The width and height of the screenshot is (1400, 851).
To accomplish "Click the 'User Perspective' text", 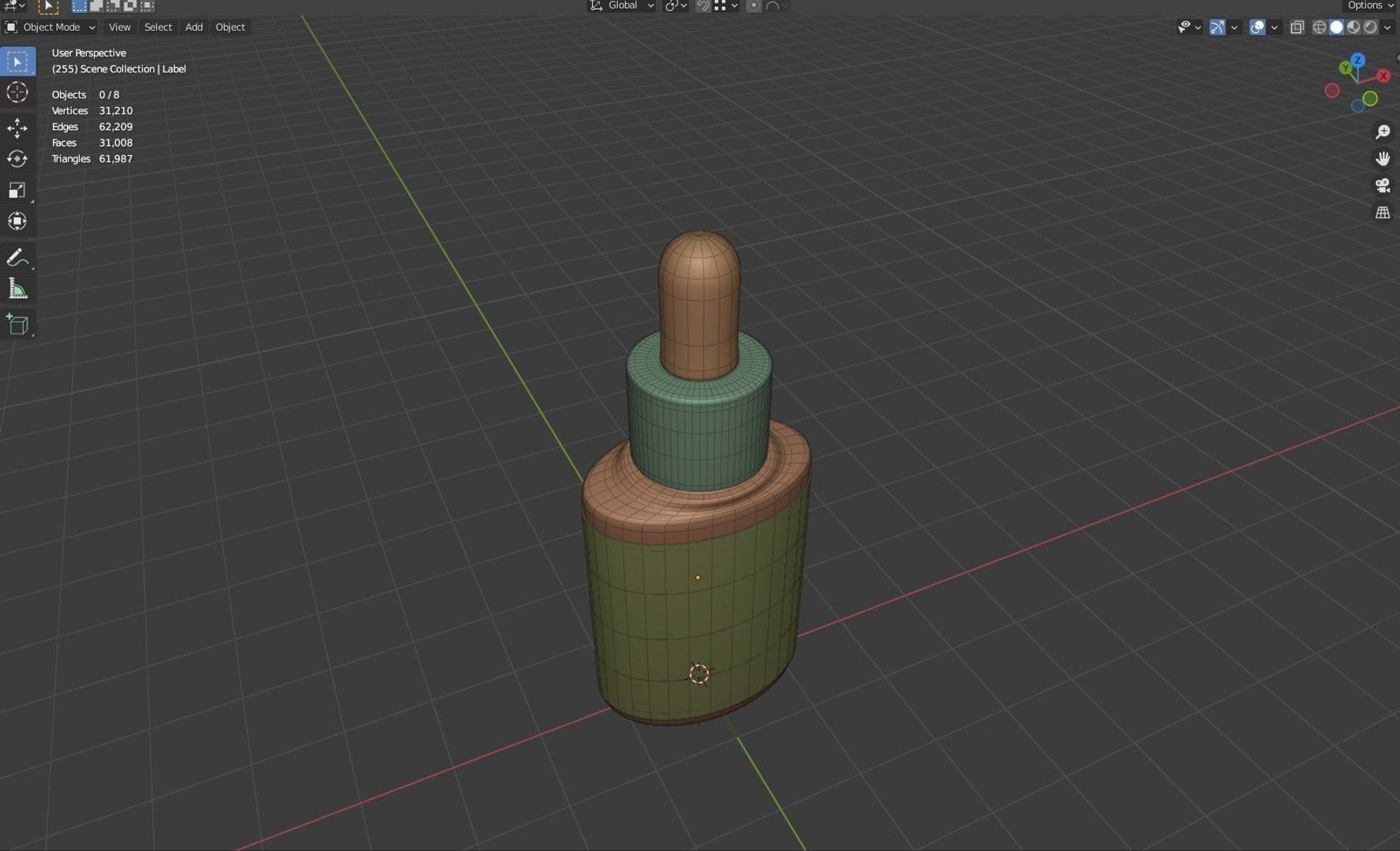I will [89, 53].
